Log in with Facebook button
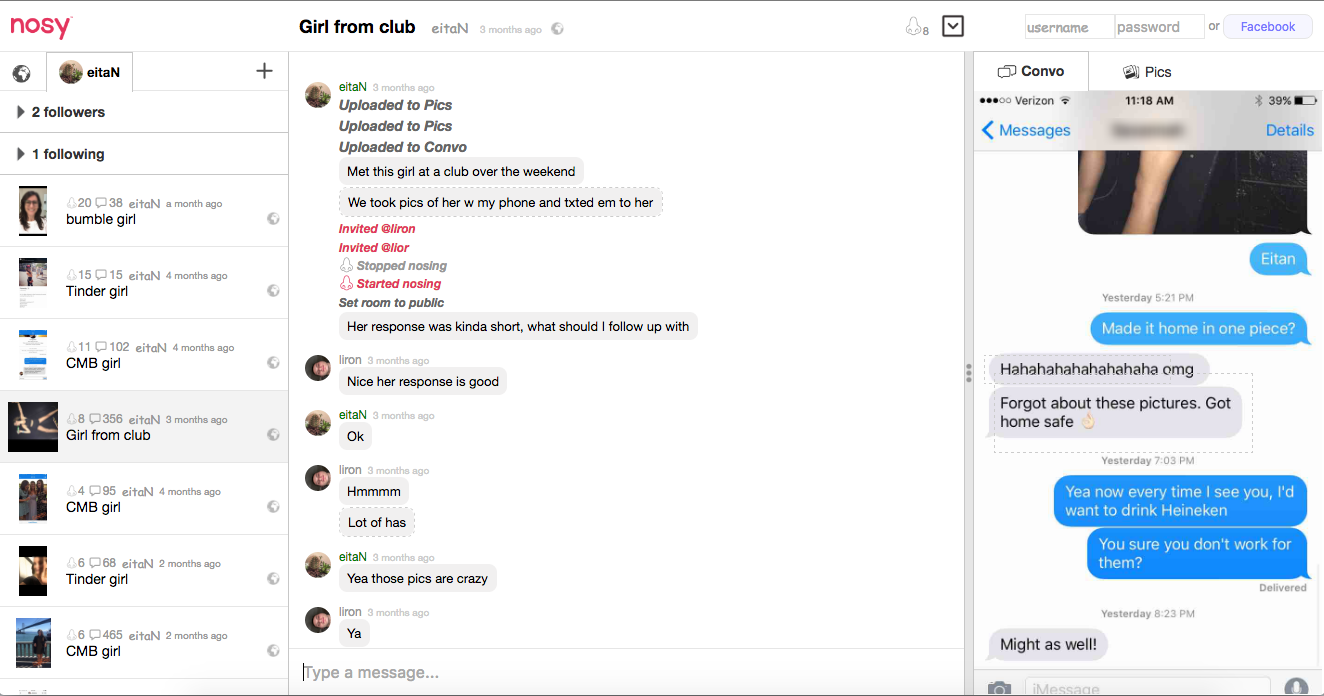Image resolution: width=1324 pixels, height=696 pixels. click(x=1267, y=27)
